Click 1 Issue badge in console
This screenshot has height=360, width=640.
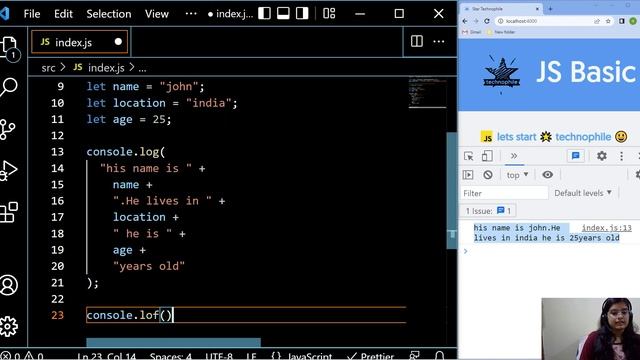(x=488, y=211)
